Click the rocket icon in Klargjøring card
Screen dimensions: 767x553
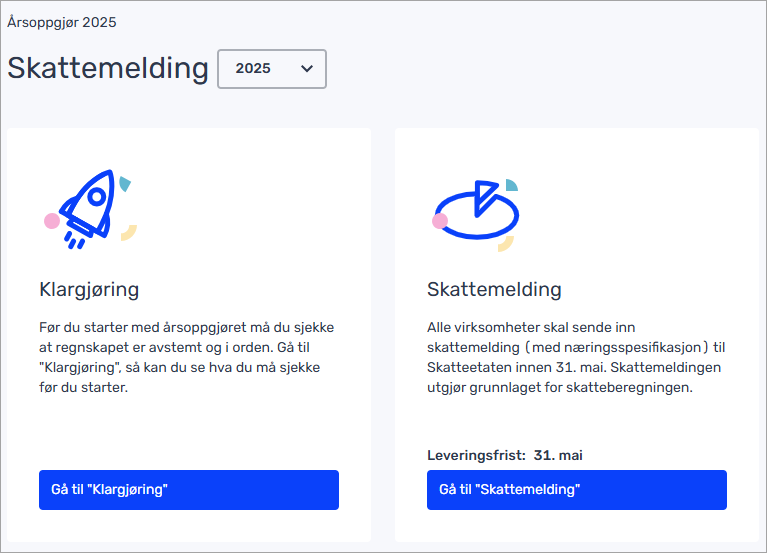pyautogui.click(x=86, y=207)
